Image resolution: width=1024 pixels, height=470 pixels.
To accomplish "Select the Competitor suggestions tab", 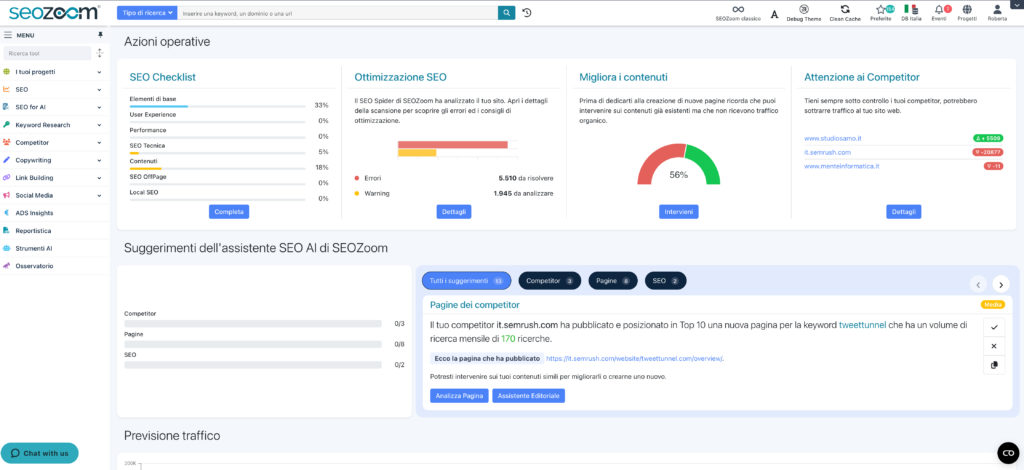I will coord(549,281).
